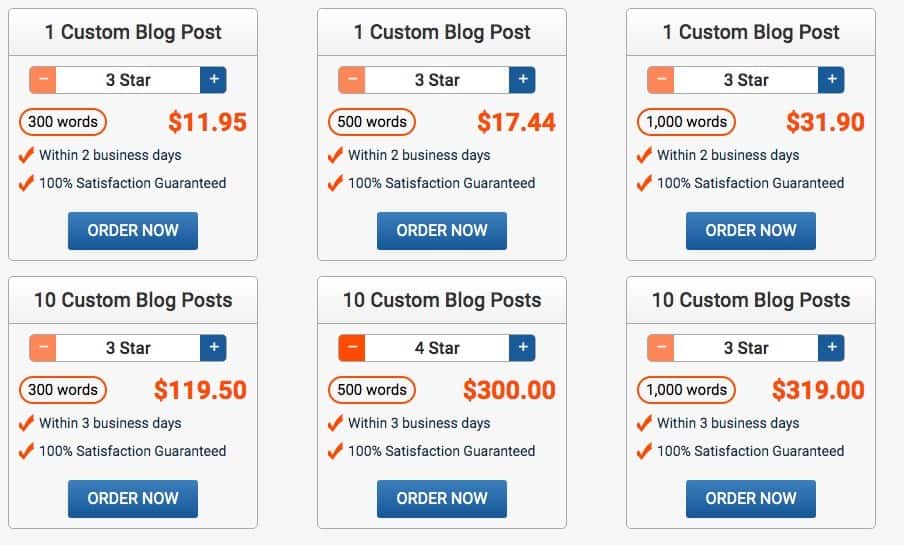Raise star level for 1,000-word single post
Image resolution: width=904 pixels, height=545 pixels.
coord(831,80)
